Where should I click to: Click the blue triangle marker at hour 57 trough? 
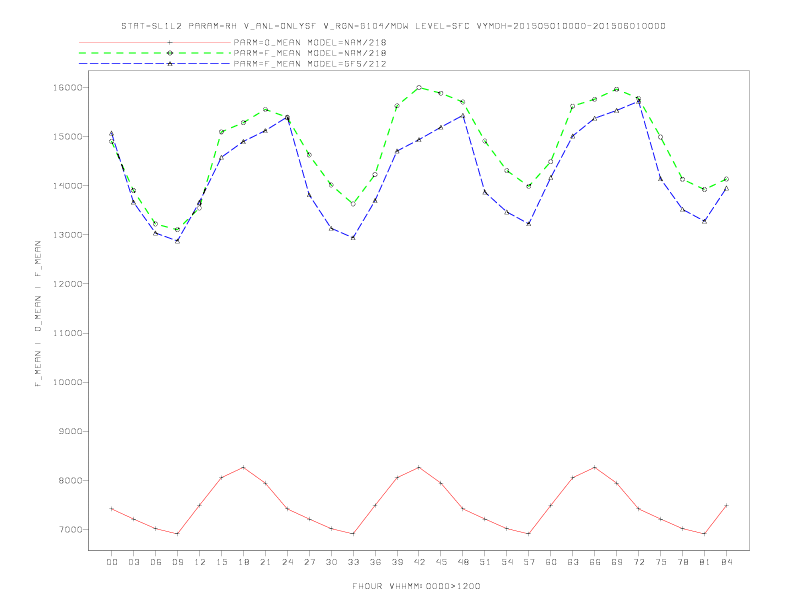pyautogui.click(x=529, y=224)
